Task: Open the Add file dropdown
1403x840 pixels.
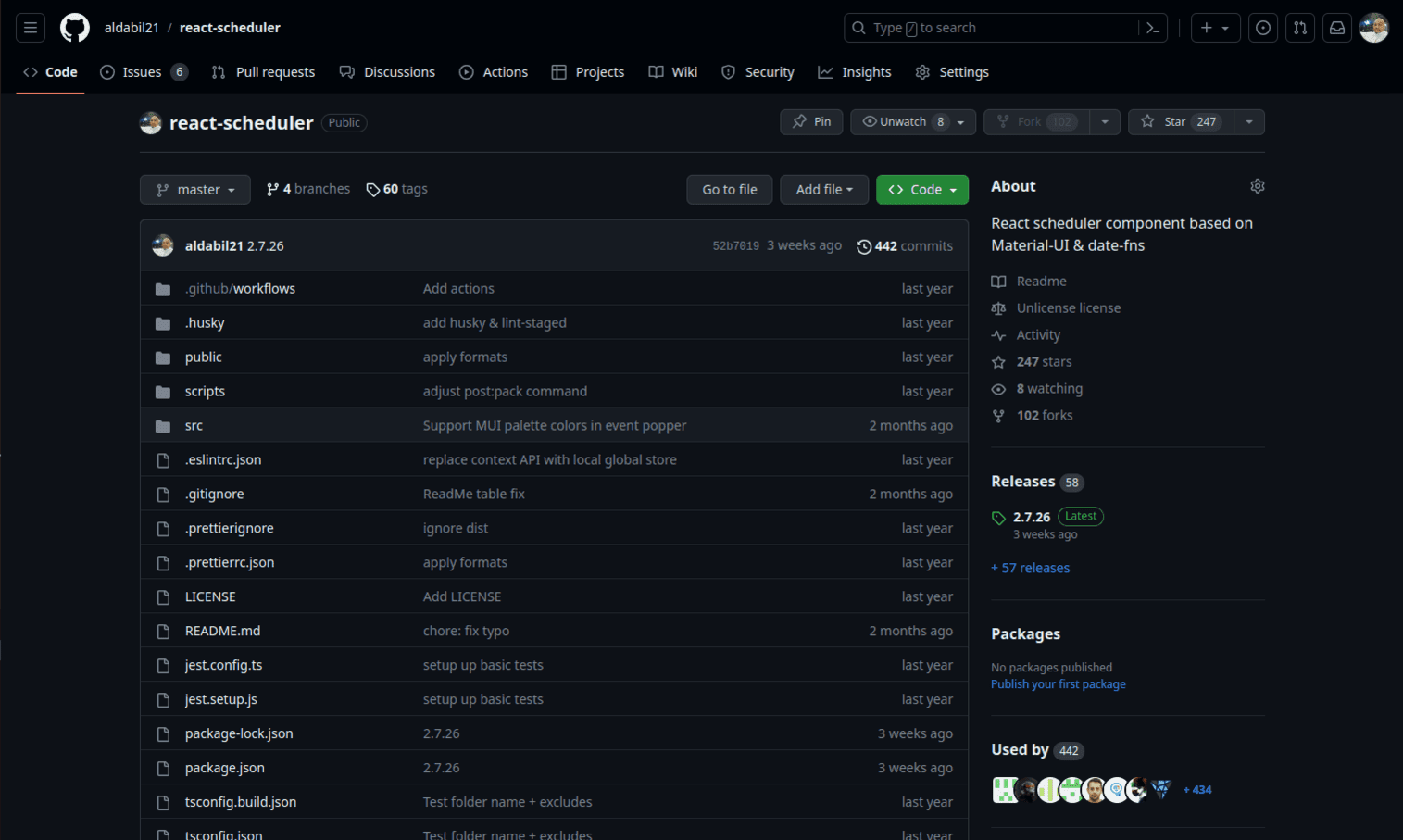Action: (x=824, y=190)
